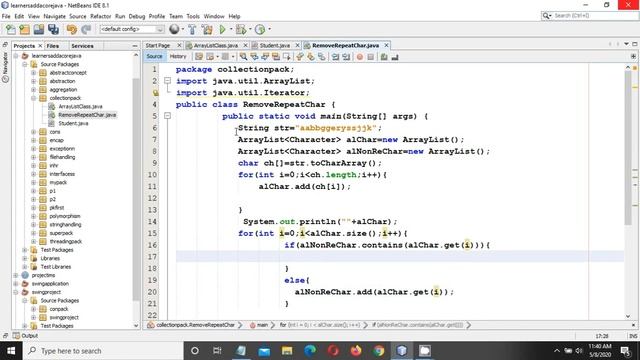Screen dimensions: 640x360
Task: Click the web browser globe icon
Action: pos(174,29)
